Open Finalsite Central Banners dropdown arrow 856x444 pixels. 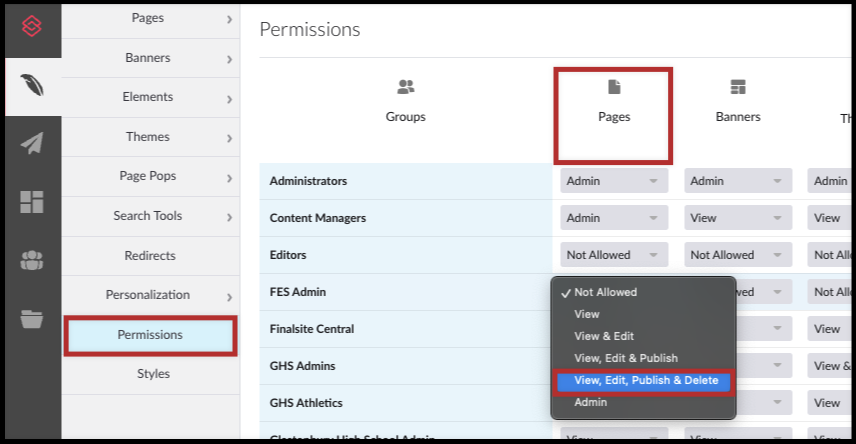pos(777,329)
